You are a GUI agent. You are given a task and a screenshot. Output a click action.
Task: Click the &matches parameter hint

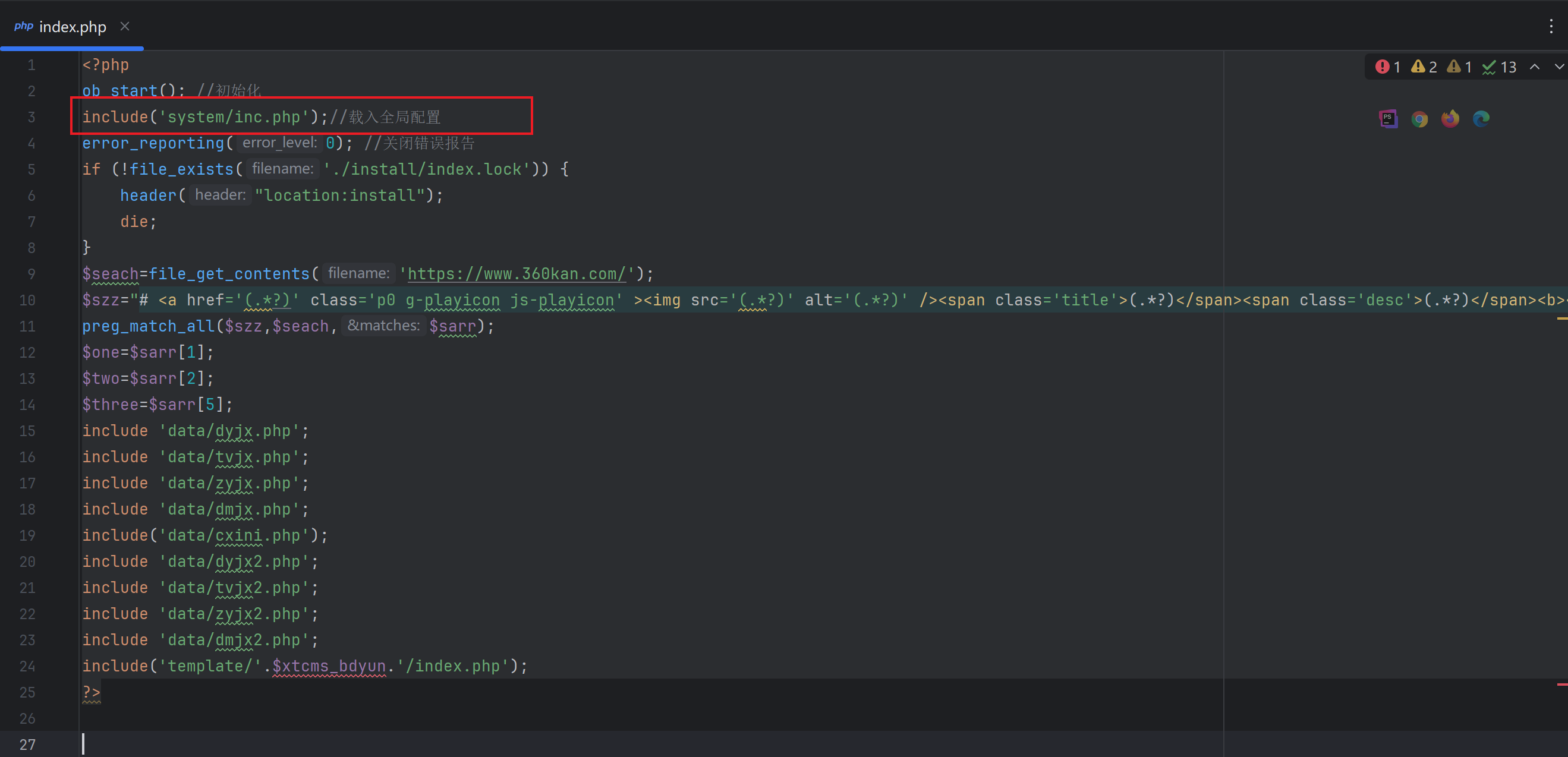click(383, 326)
